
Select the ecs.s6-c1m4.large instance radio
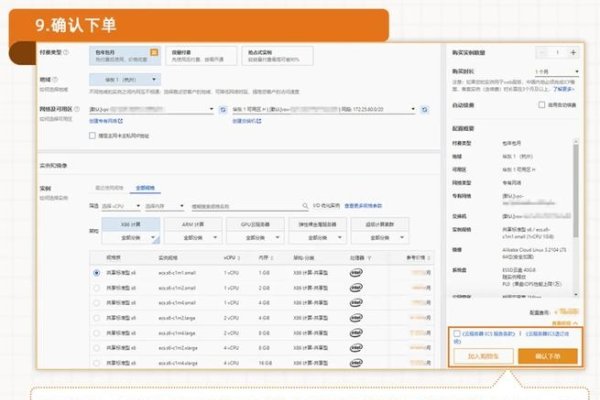[x=96, y=333]
